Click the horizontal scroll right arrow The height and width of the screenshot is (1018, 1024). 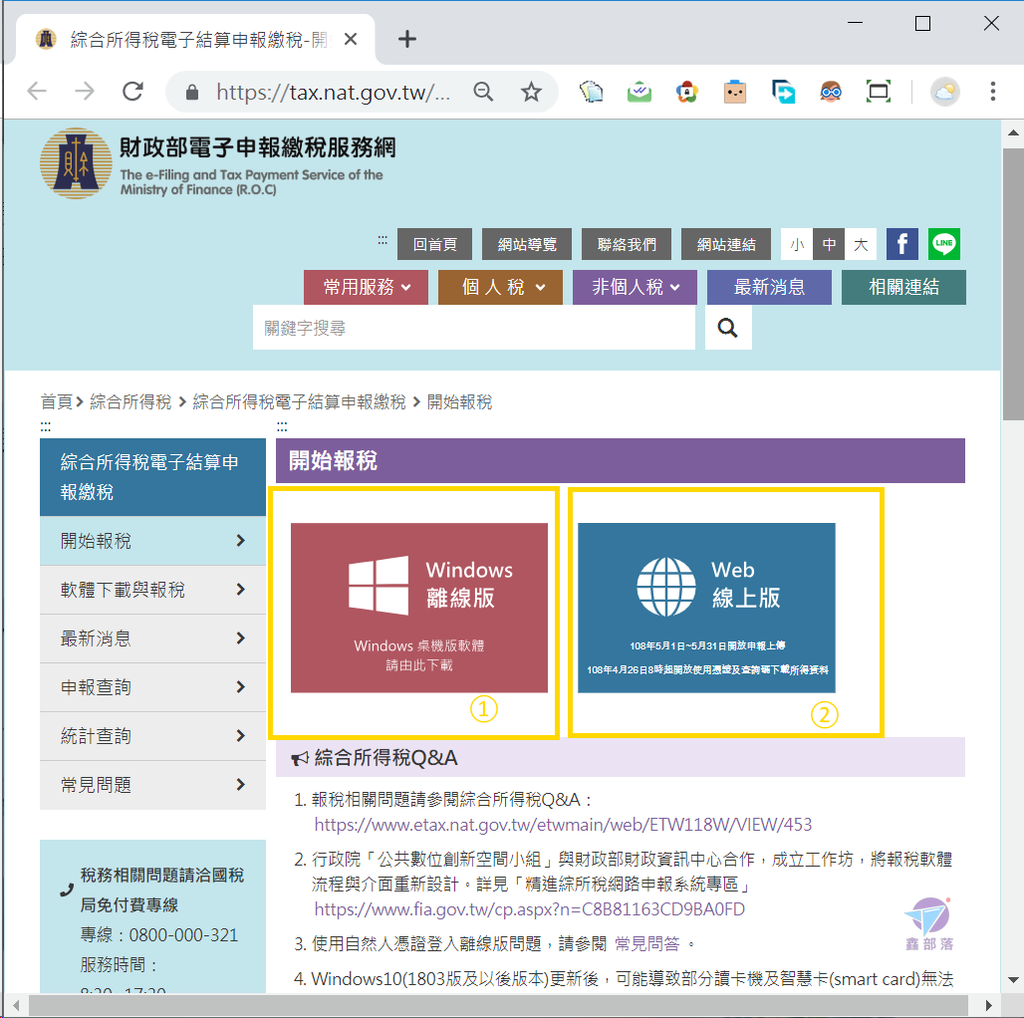tap(989, 1005)
